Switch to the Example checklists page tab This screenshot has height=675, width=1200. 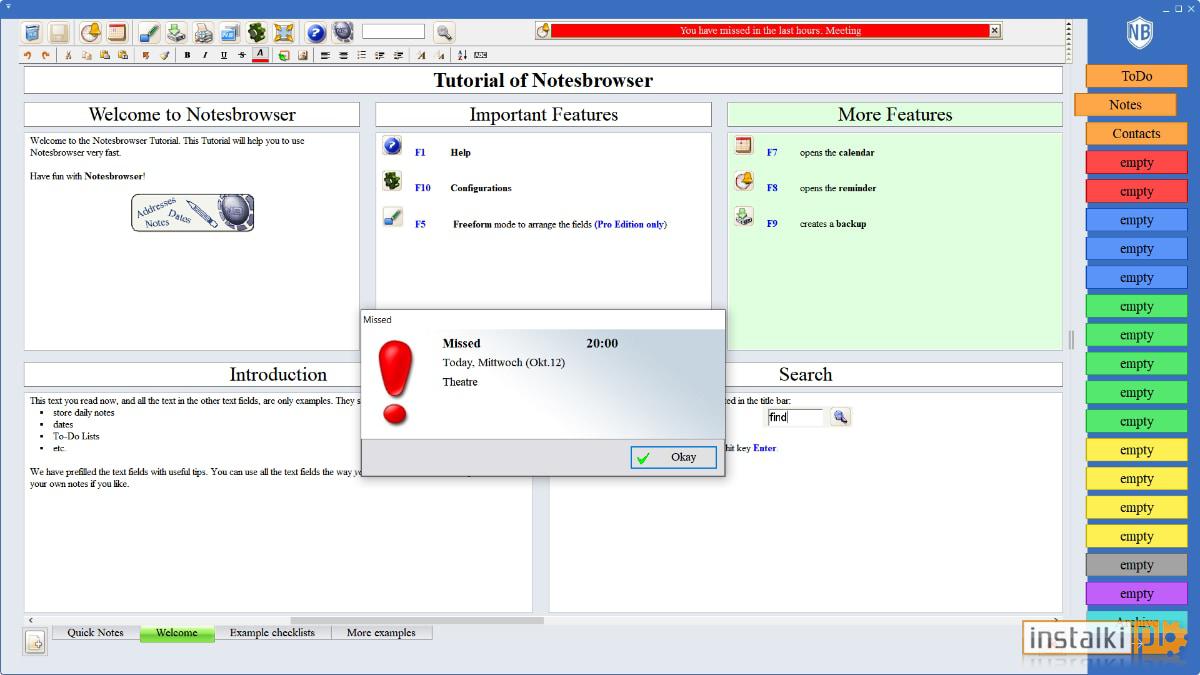(x=272, y=633)
